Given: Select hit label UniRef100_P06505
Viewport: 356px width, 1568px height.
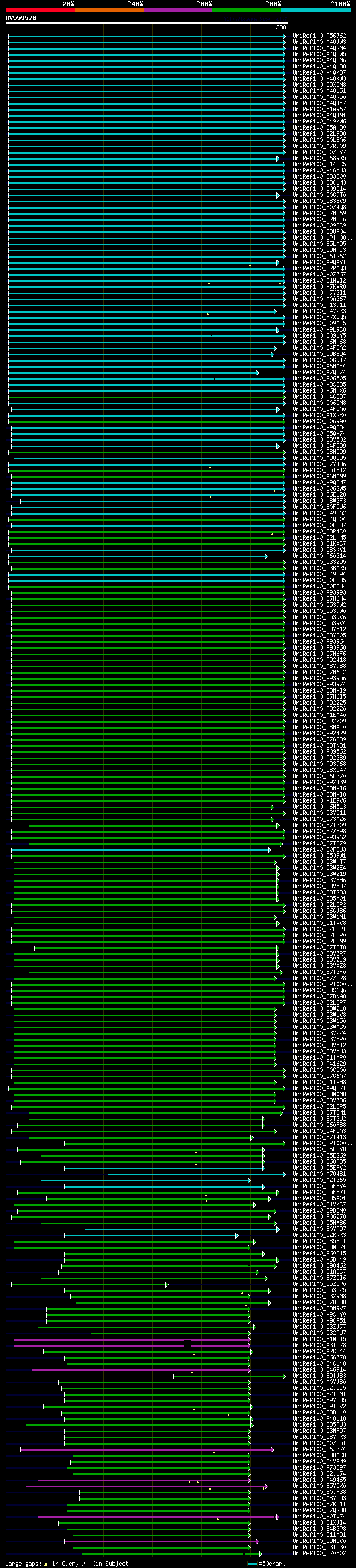Looking at the screenshot, I should coord(319,379).
